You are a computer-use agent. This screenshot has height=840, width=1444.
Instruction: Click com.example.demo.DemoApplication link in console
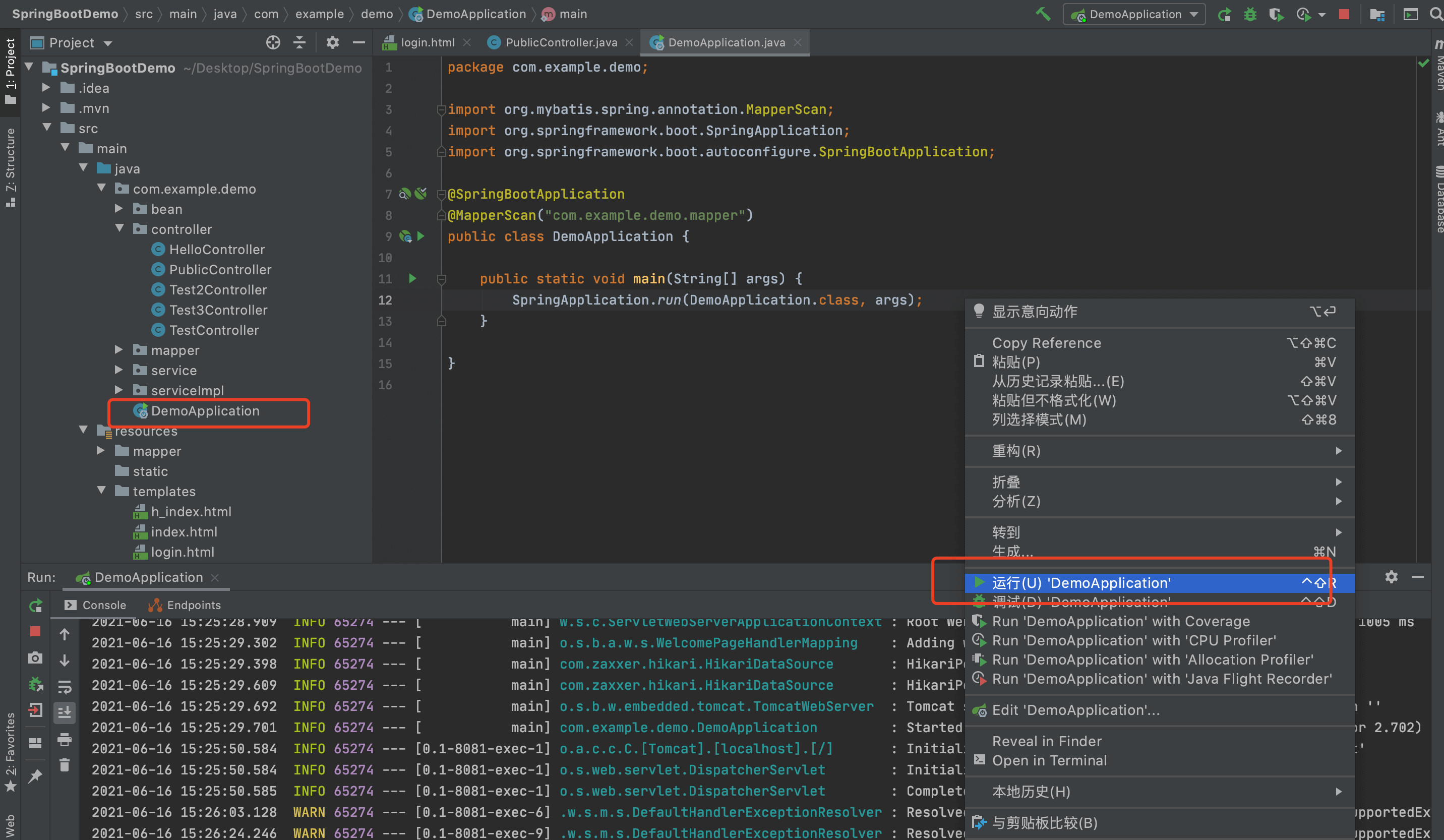688,727
